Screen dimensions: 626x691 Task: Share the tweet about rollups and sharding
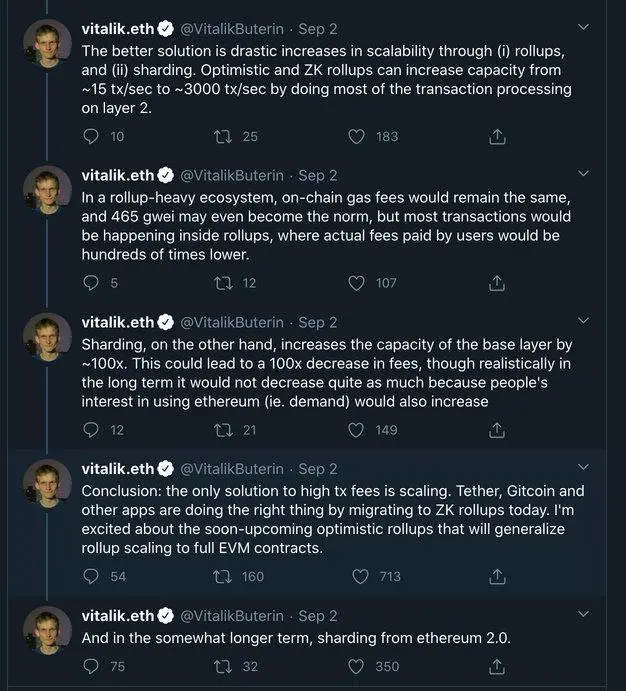pos(497,137)
